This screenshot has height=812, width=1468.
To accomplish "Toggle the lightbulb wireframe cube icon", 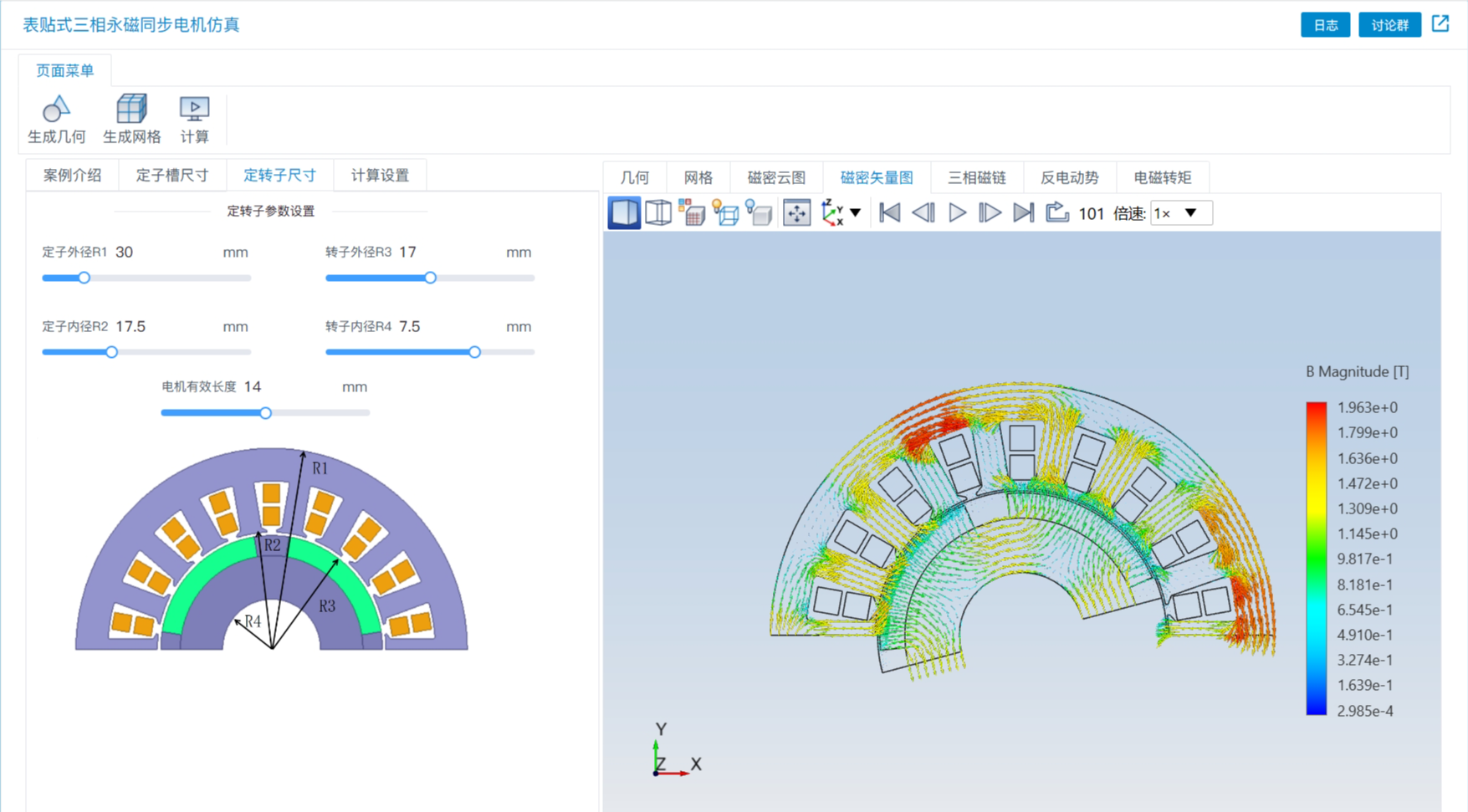I will [x=725, y=213].
